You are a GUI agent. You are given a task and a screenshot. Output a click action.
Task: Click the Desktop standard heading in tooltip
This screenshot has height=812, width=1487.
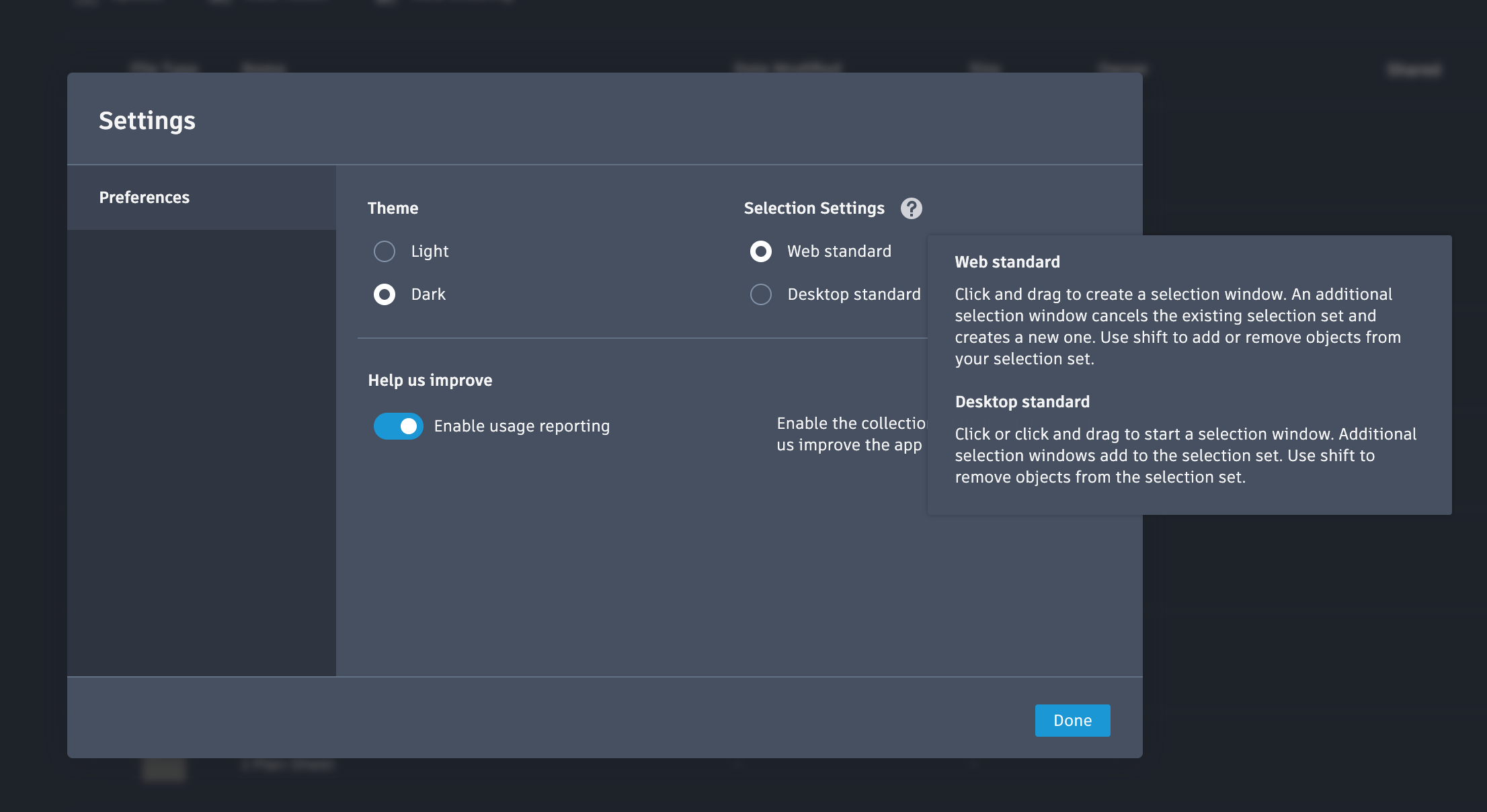click(x=1022, y=402)
